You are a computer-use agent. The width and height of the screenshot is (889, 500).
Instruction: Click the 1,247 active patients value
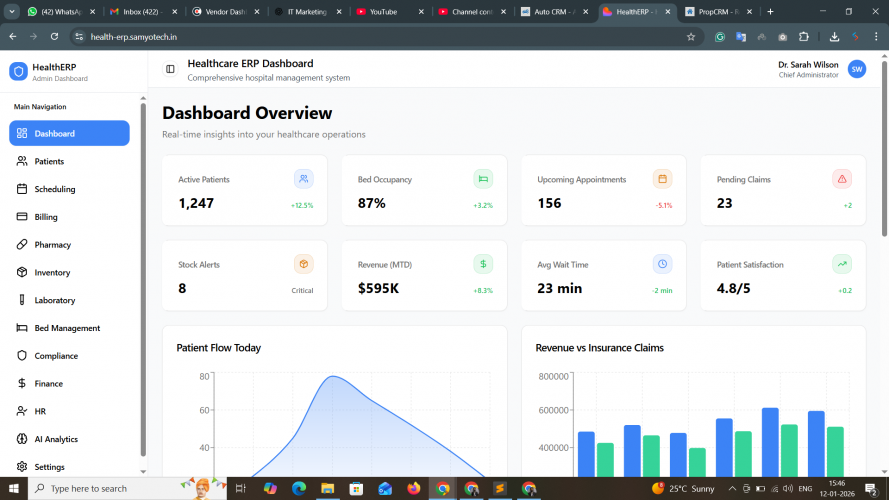(x=196, y=203)
